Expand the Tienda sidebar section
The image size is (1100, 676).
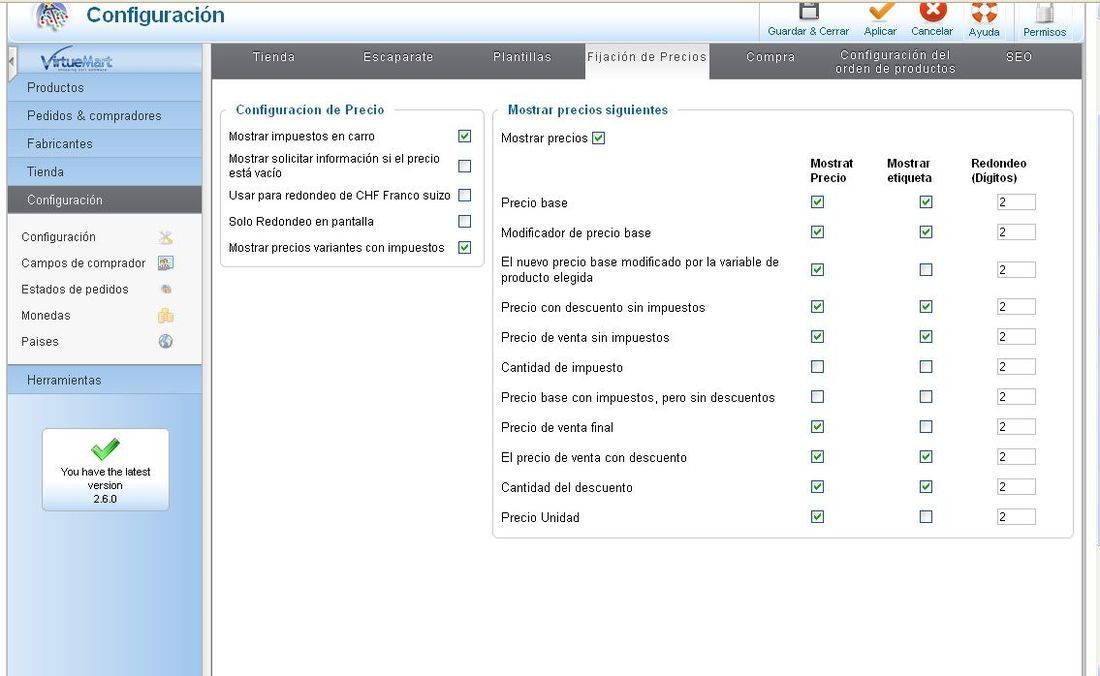(105, 172)
